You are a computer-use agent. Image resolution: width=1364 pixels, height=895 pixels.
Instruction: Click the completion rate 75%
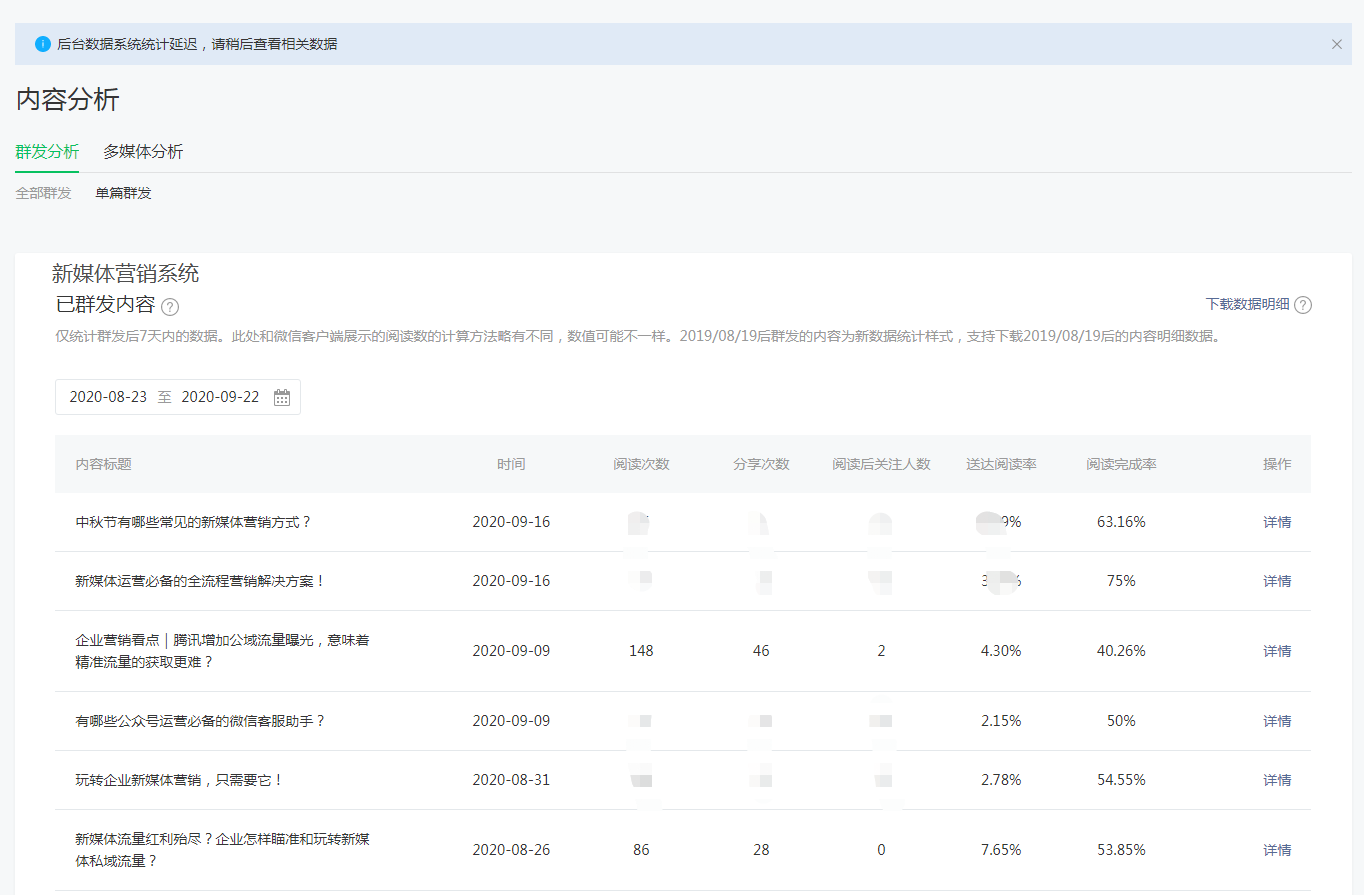(x=1121, y=581)
